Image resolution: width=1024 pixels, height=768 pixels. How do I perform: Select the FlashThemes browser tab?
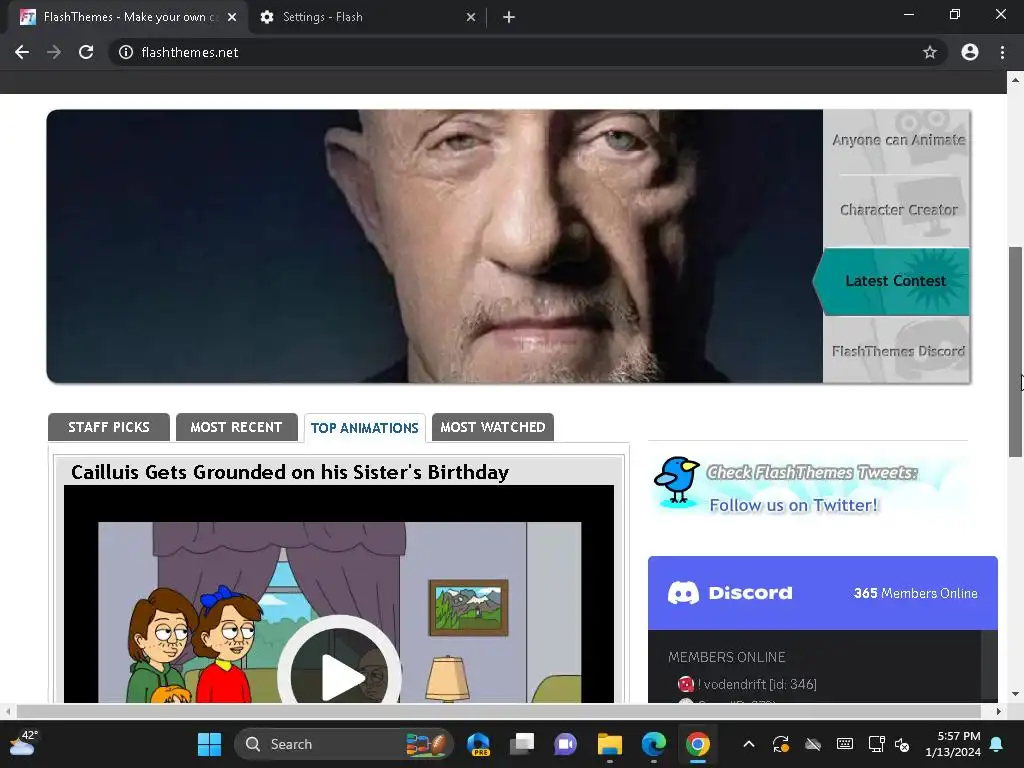tap(127, 17)
